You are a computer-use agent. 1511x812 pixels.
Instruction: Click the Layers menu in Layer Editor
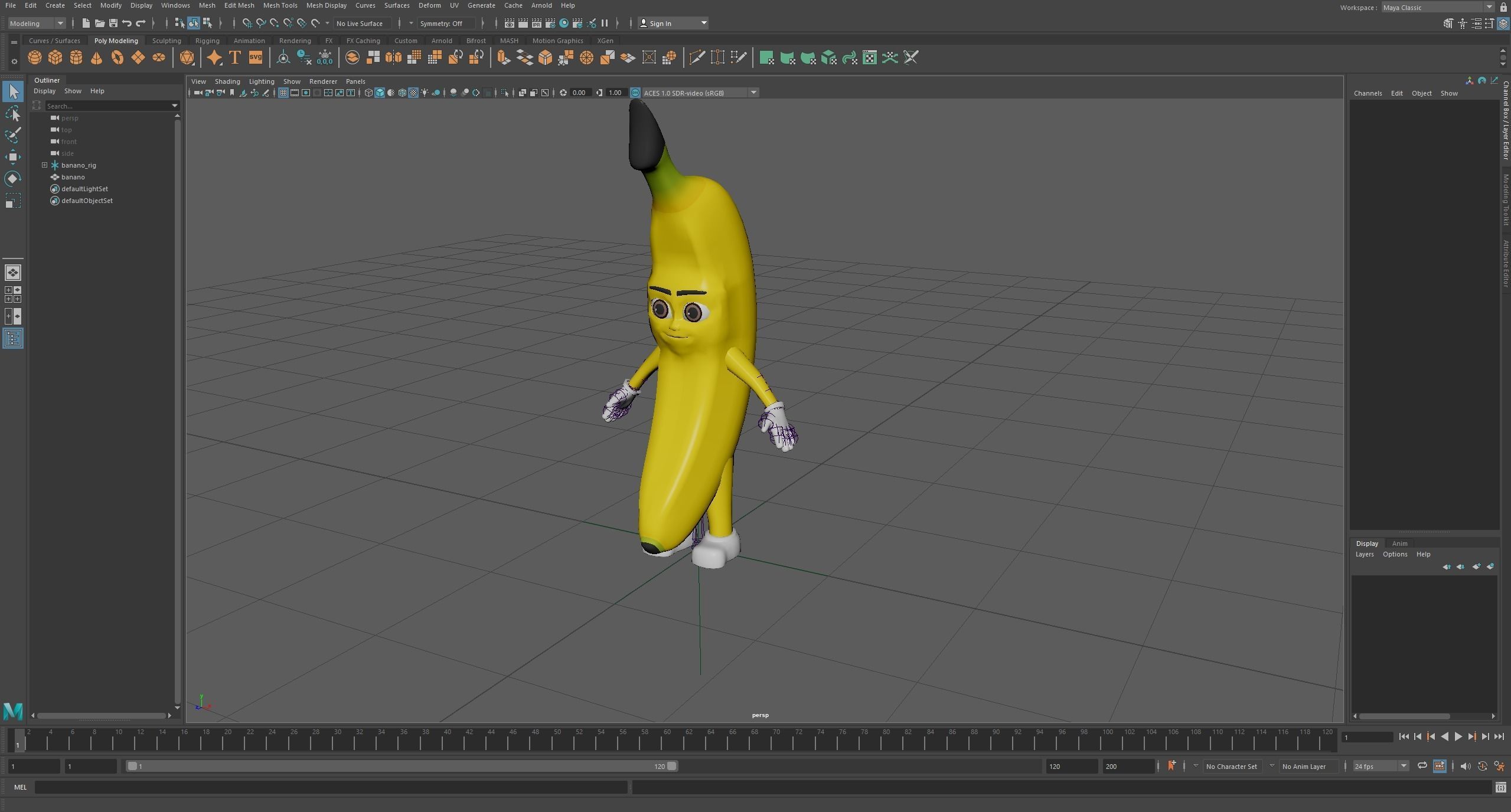(1364, 554)
